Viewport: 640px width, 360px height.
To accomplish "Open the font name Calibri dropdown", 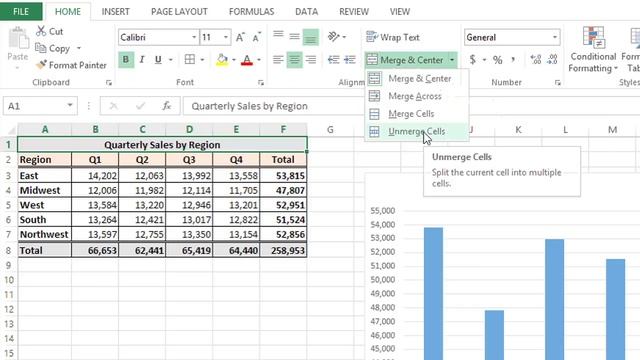I will click(194, 37).
